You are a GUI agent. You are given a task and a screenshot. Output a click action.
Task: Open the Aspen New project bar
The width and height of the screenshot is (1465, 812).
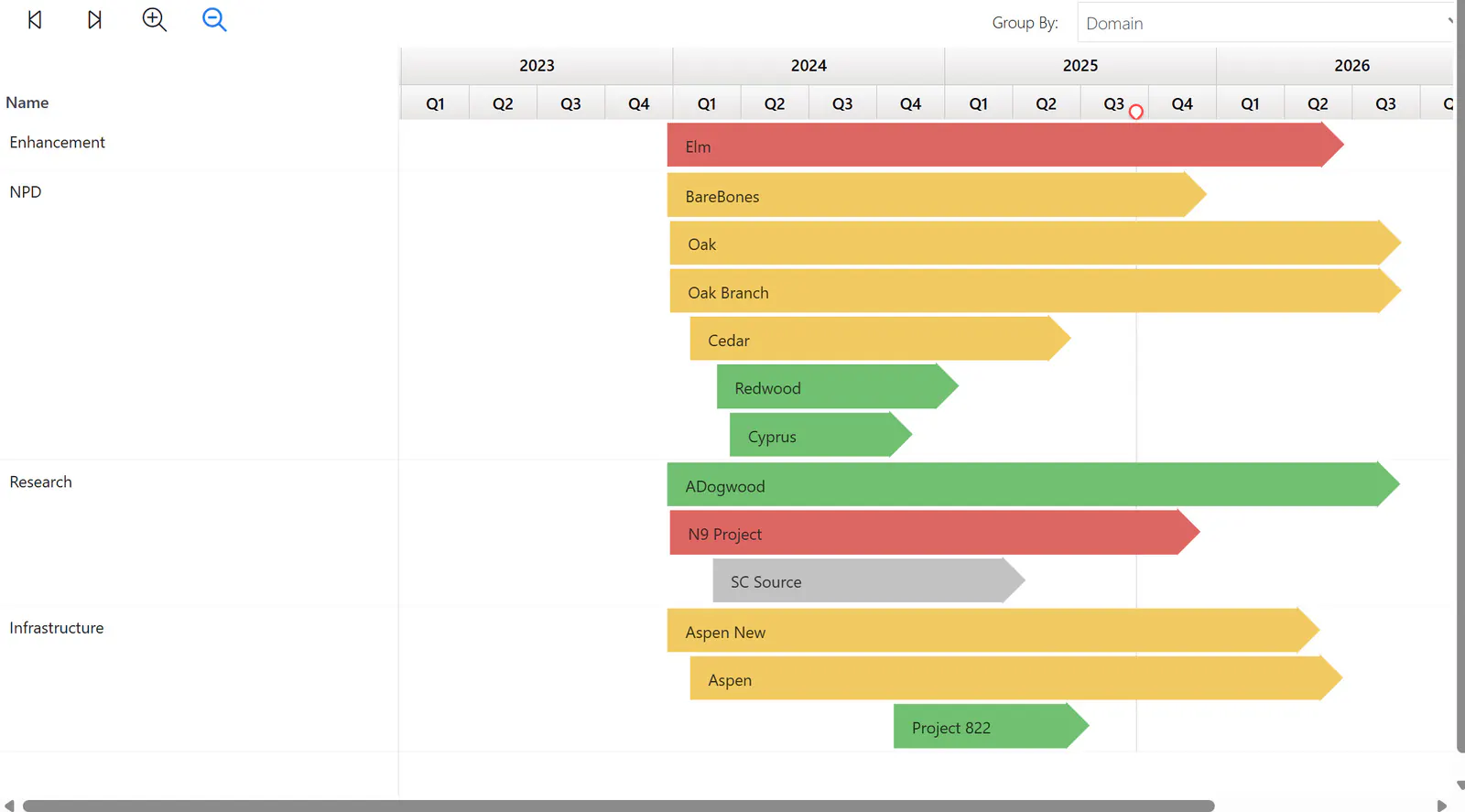[x=993, y=631]
